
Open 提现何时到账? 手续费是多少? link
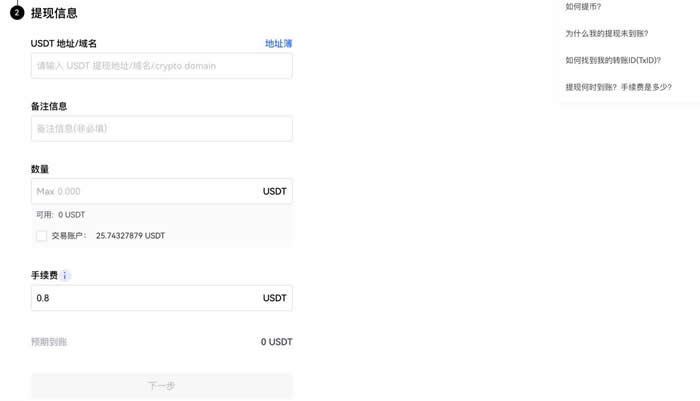[x=618, y=87]
